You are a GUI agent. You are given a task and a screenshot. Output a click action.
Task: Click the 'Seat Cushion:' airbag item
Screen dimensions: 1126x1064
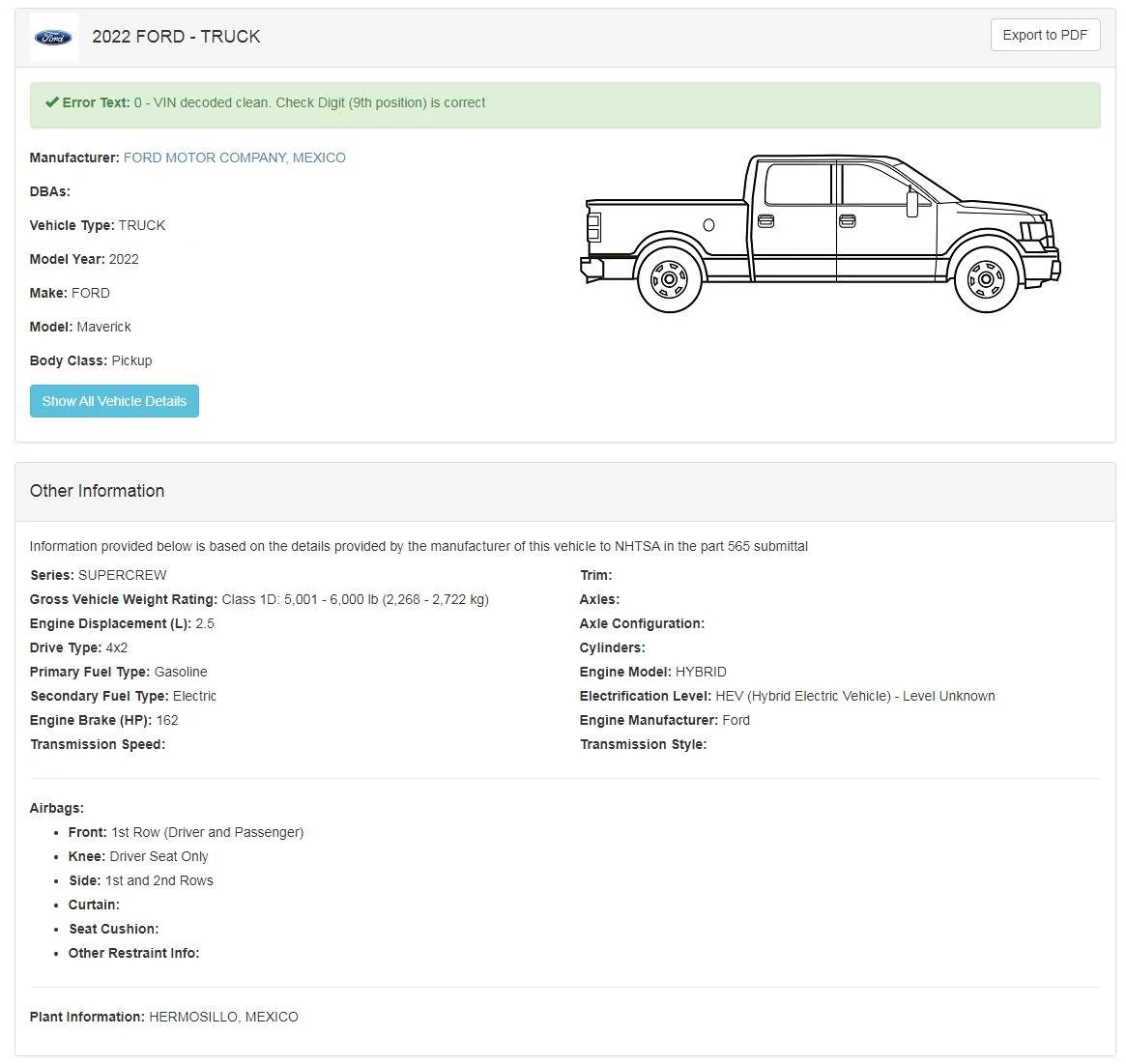point(113,929)
